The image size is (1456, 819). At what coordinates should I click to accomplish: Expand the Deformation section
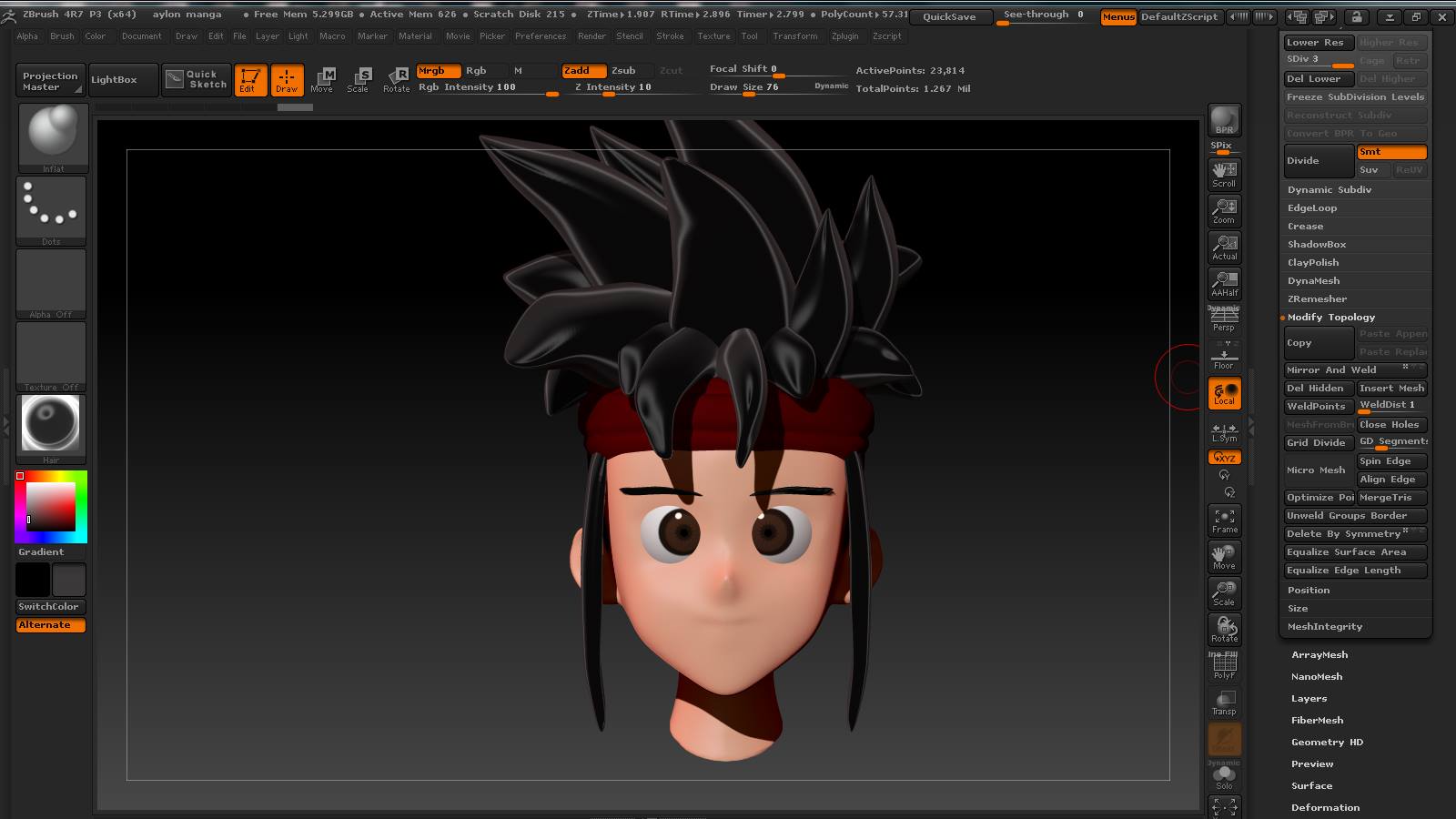pyautogui.click(x=1325, y=807)
